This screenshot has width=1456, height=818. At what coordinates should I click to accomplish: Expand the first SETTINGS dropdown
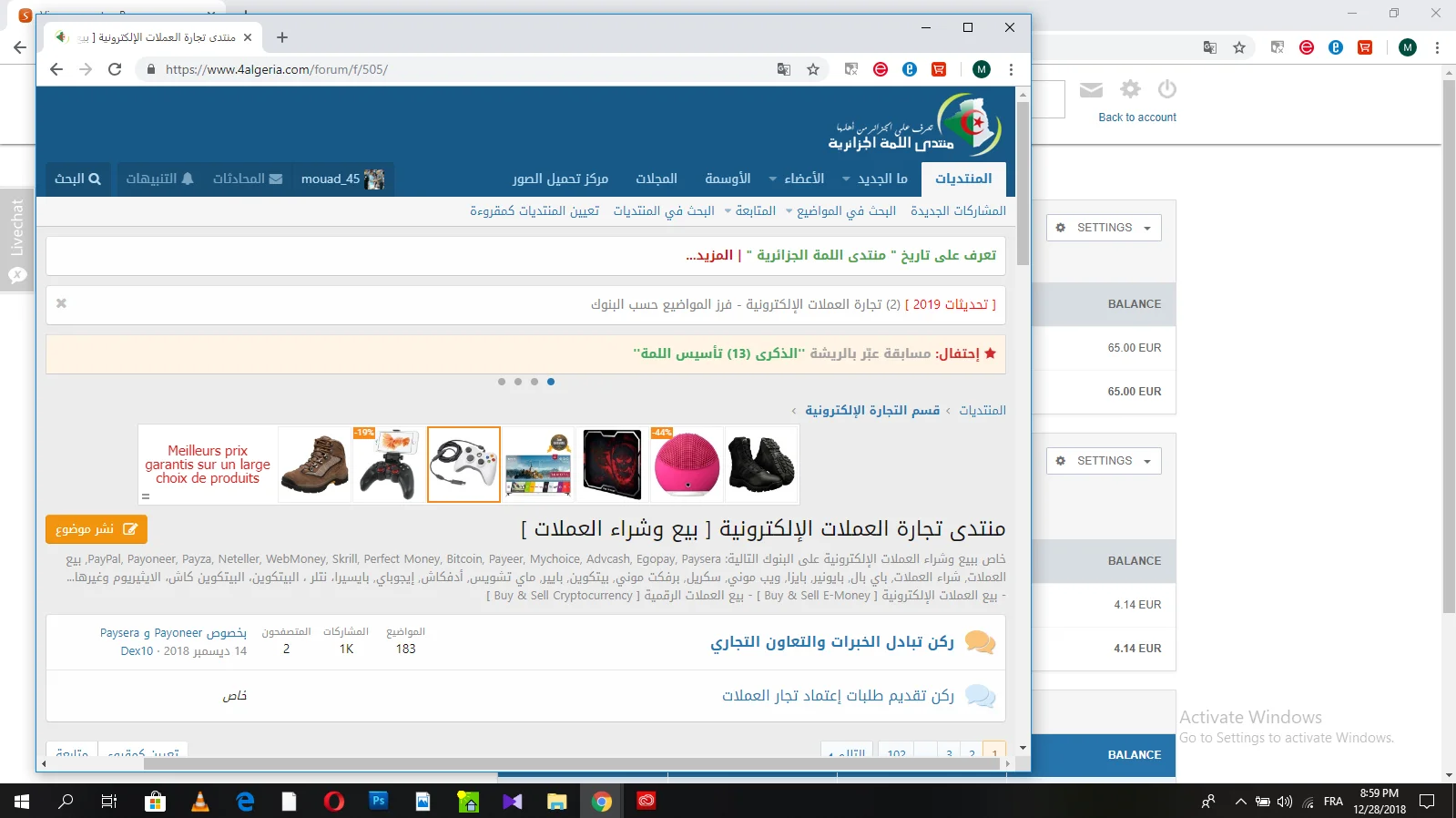pos(1104,228)
